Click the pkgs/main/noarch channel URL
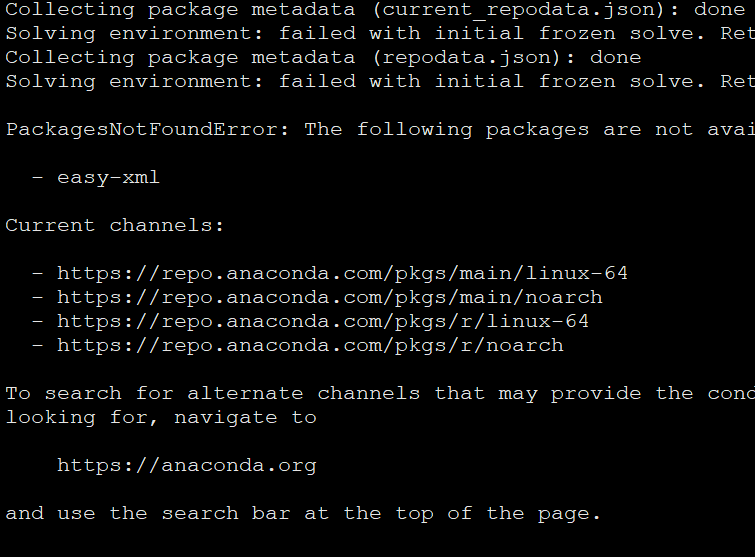The image size is (755, 557). click(x=330, y=298)
